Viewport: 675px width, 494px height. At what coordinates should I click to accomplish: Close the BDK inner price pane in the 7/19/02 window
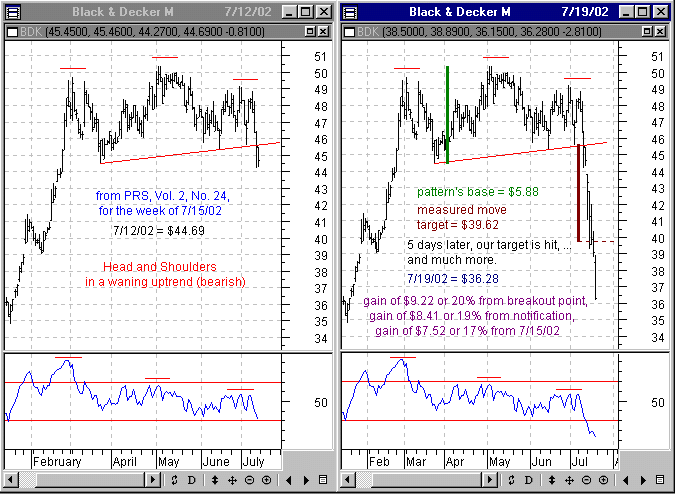(660, 31)
